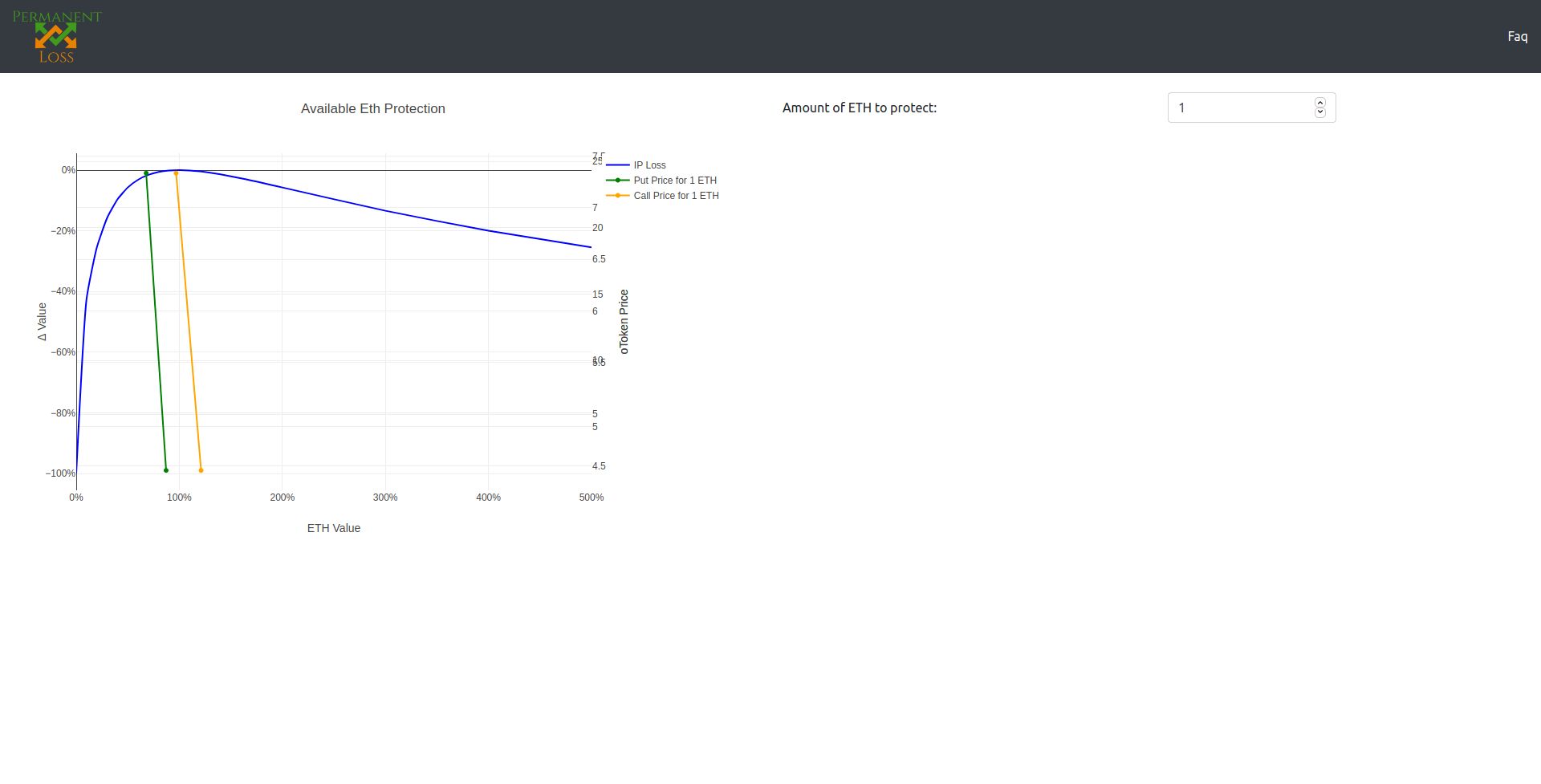Click the 'Δ Value' y-axis title
Screen dimensions: 1541x784
click(42, 322)
